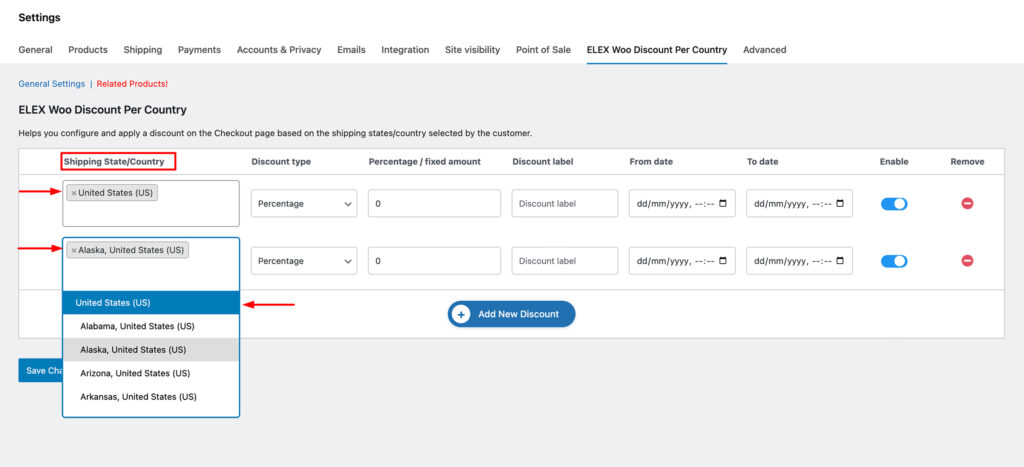
Task: Open calendar picker for first row From date
Action: tap(723, 204)
